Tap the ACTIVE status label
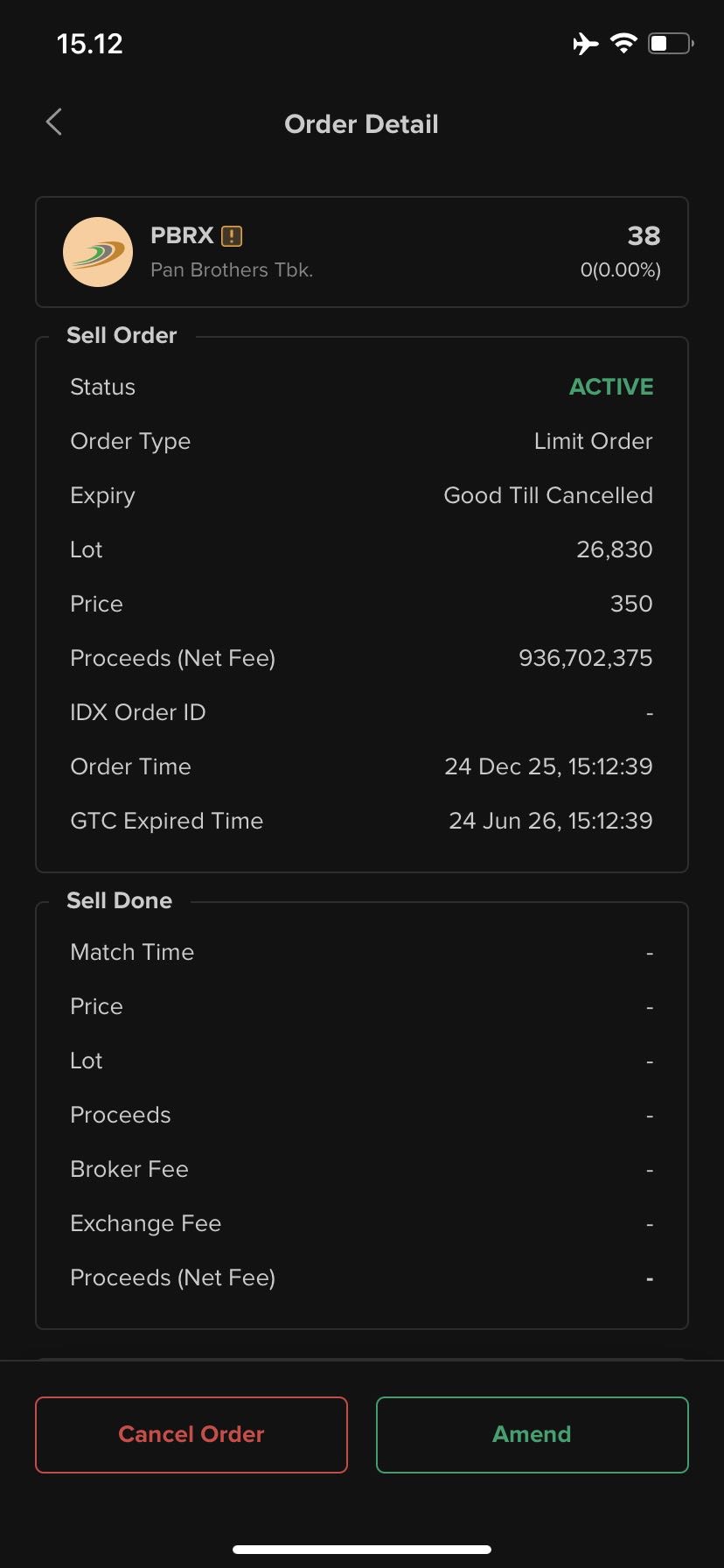The width and height of the screenshot is (724, 1568). 611,387
